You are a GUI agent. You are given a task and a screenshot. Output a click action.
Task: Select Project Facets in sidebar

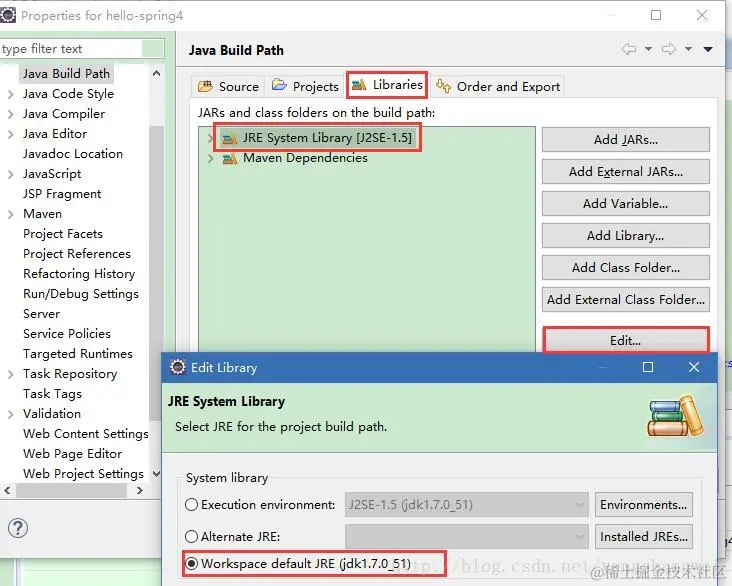coord(63,234)
